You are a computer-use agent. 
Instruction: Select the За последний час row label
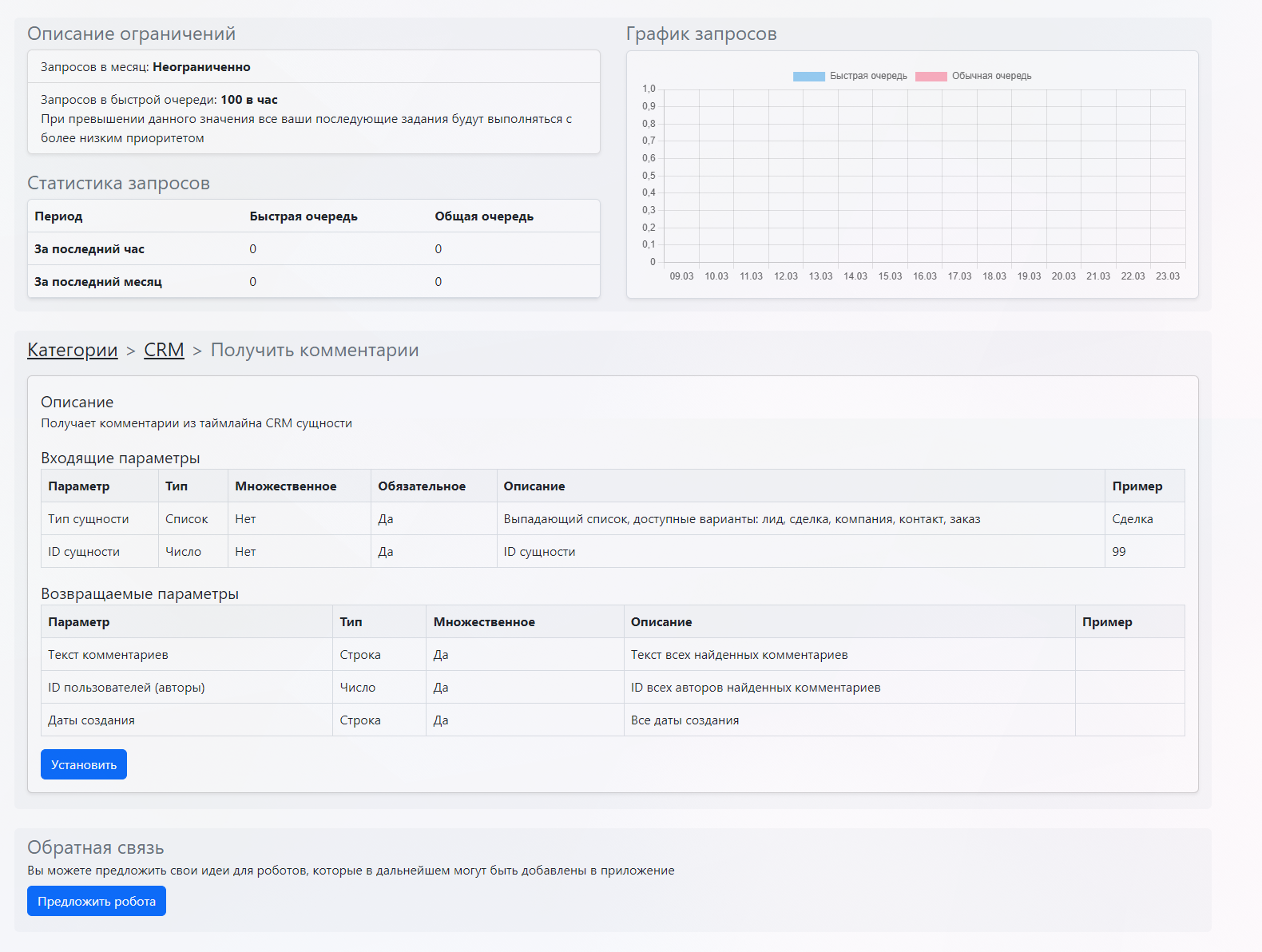(89, 249)
